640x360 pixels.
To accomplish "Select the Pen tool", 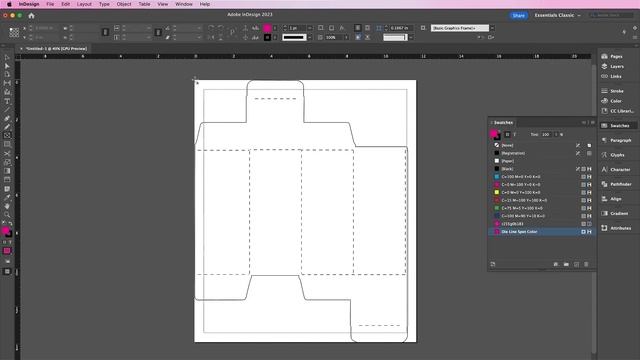I will pyautogui.click(x=7, y=118).
